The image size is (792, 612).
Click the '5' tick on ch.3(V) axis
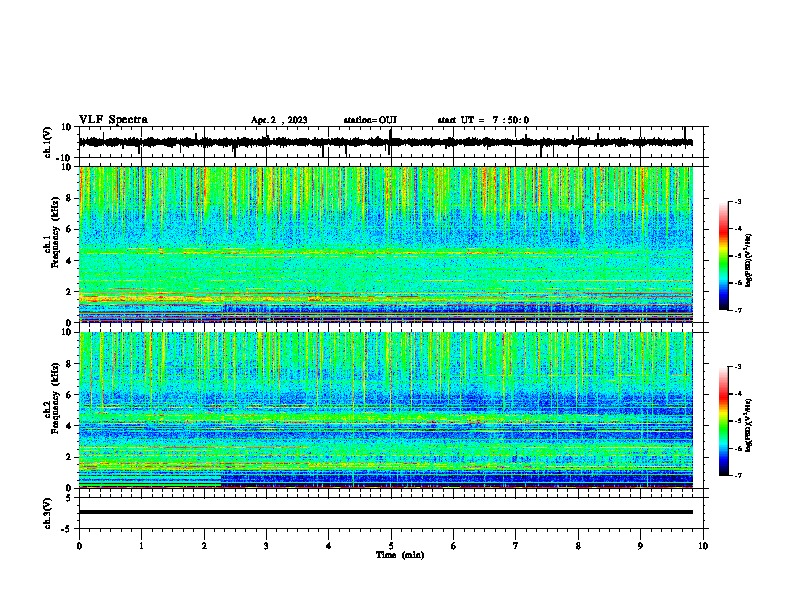[x=69, y=498]
